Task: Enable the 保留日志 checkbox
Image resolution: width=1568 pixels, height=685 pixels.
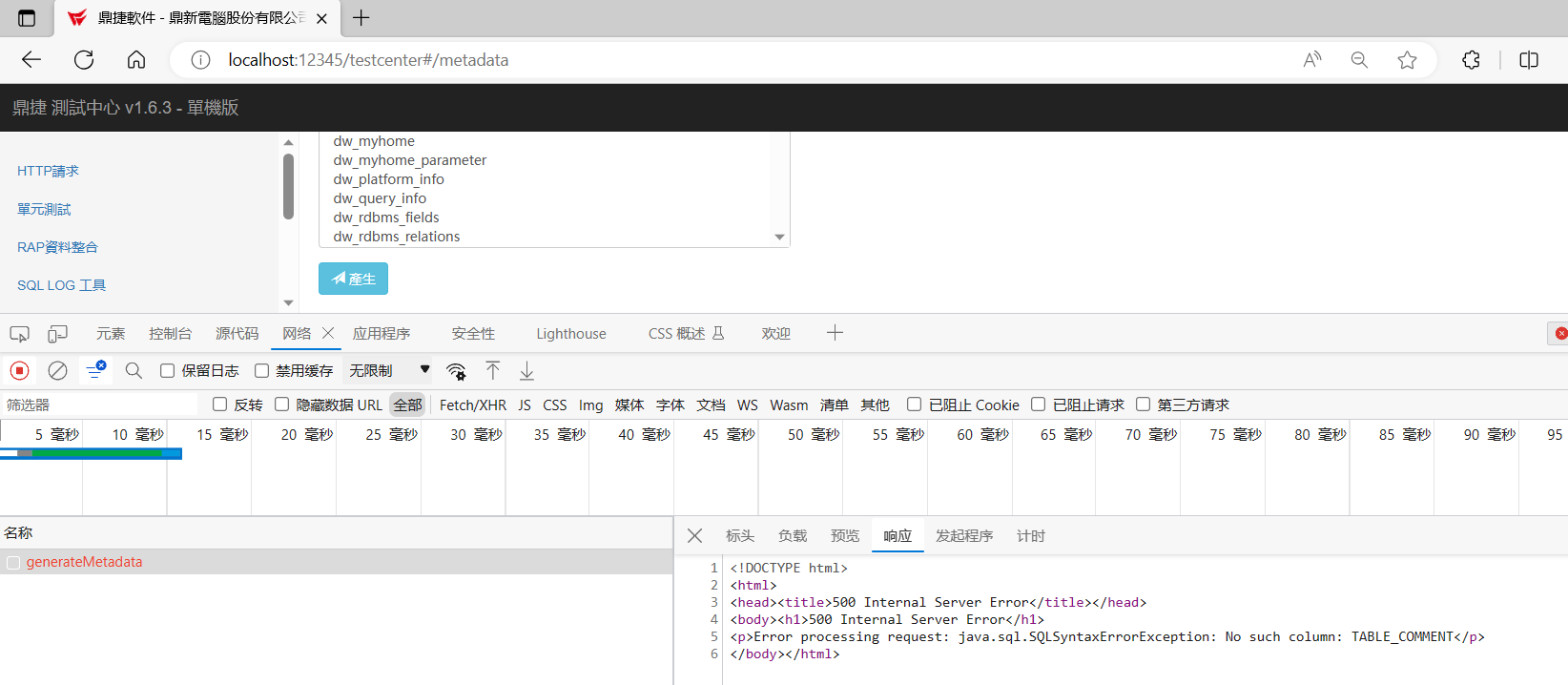Action: pos(168,370)
